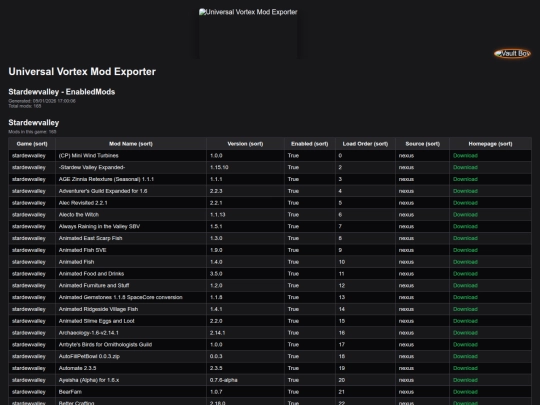Open Download link for Archaeology-1.6-v2.14.1
The height and width of the screenshot is (405, 540).
[x=465, y=333]
